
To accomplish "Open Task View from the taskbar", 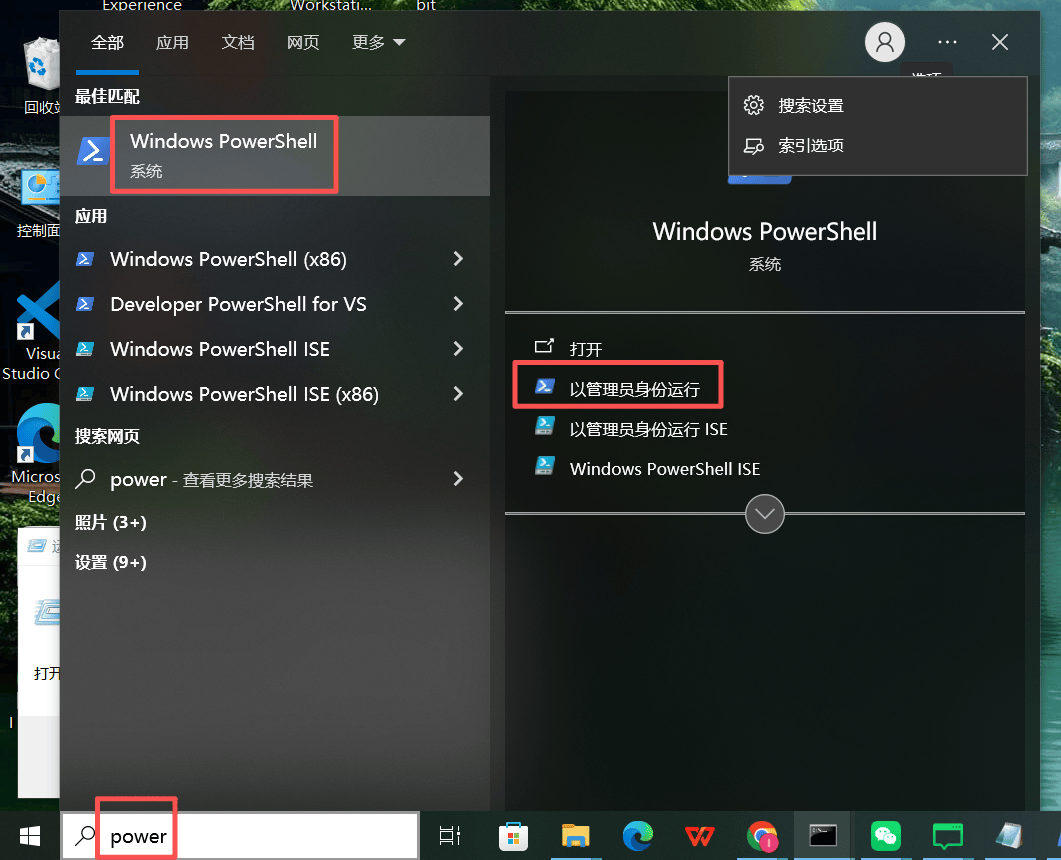I will click(x=449, y=836).
